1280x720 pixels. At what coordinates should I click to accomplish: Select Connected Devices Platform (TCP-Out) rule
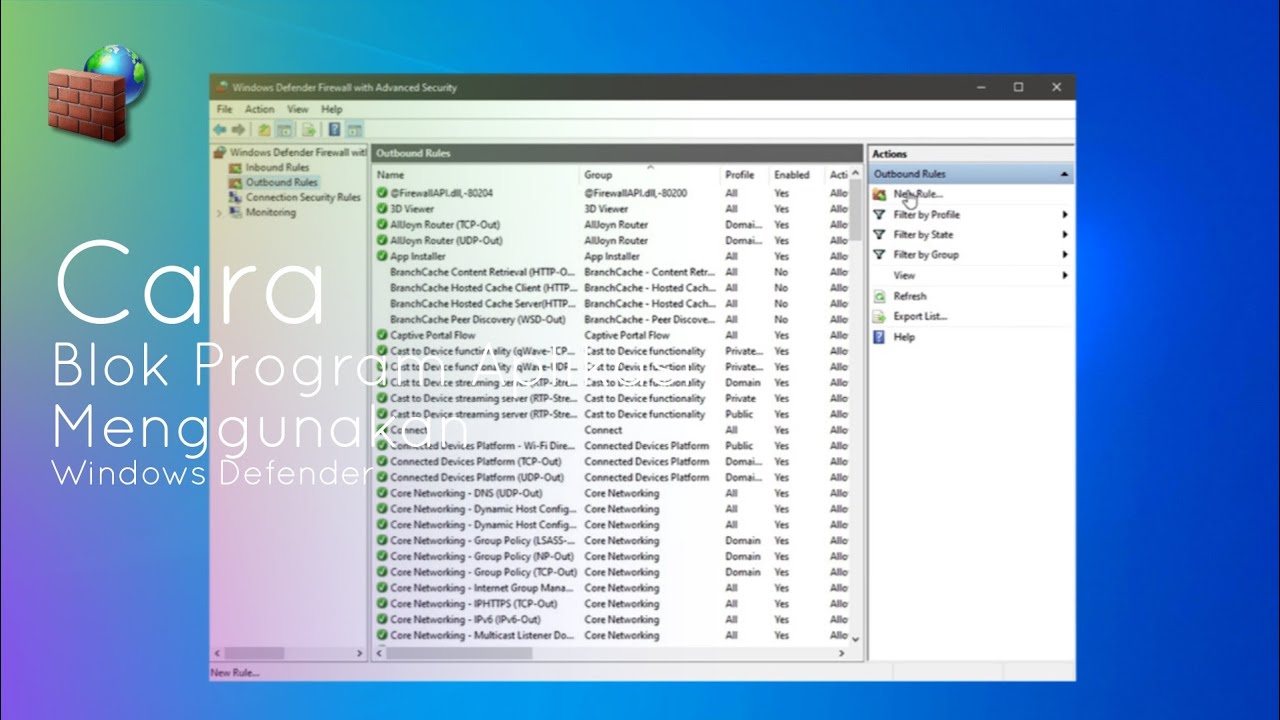[476, 462]
